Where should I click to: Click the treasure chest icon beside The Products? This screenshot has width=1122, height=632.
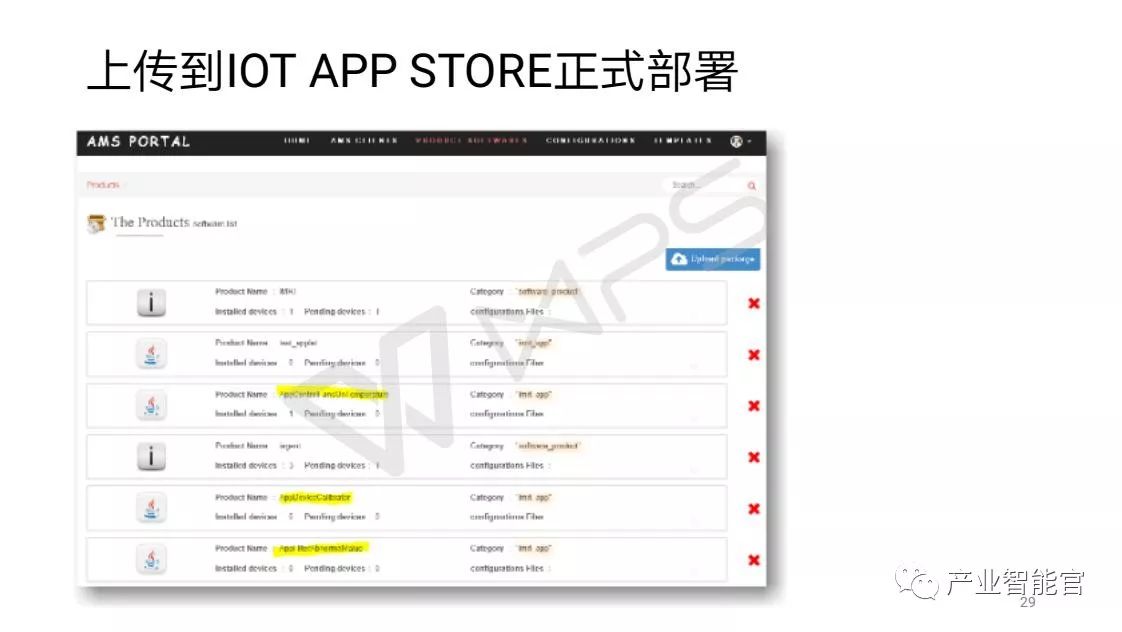point(96,223)
